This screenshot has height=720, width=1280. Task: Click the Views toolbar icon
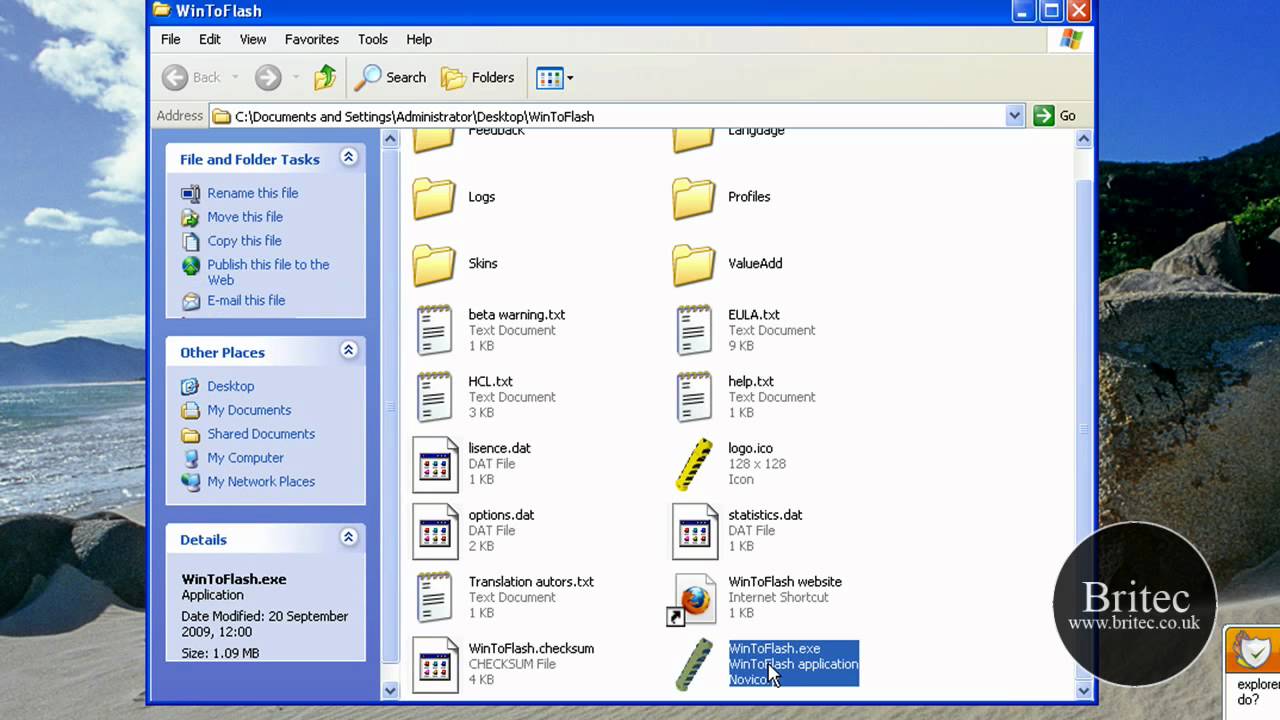[x=549, y=77]
